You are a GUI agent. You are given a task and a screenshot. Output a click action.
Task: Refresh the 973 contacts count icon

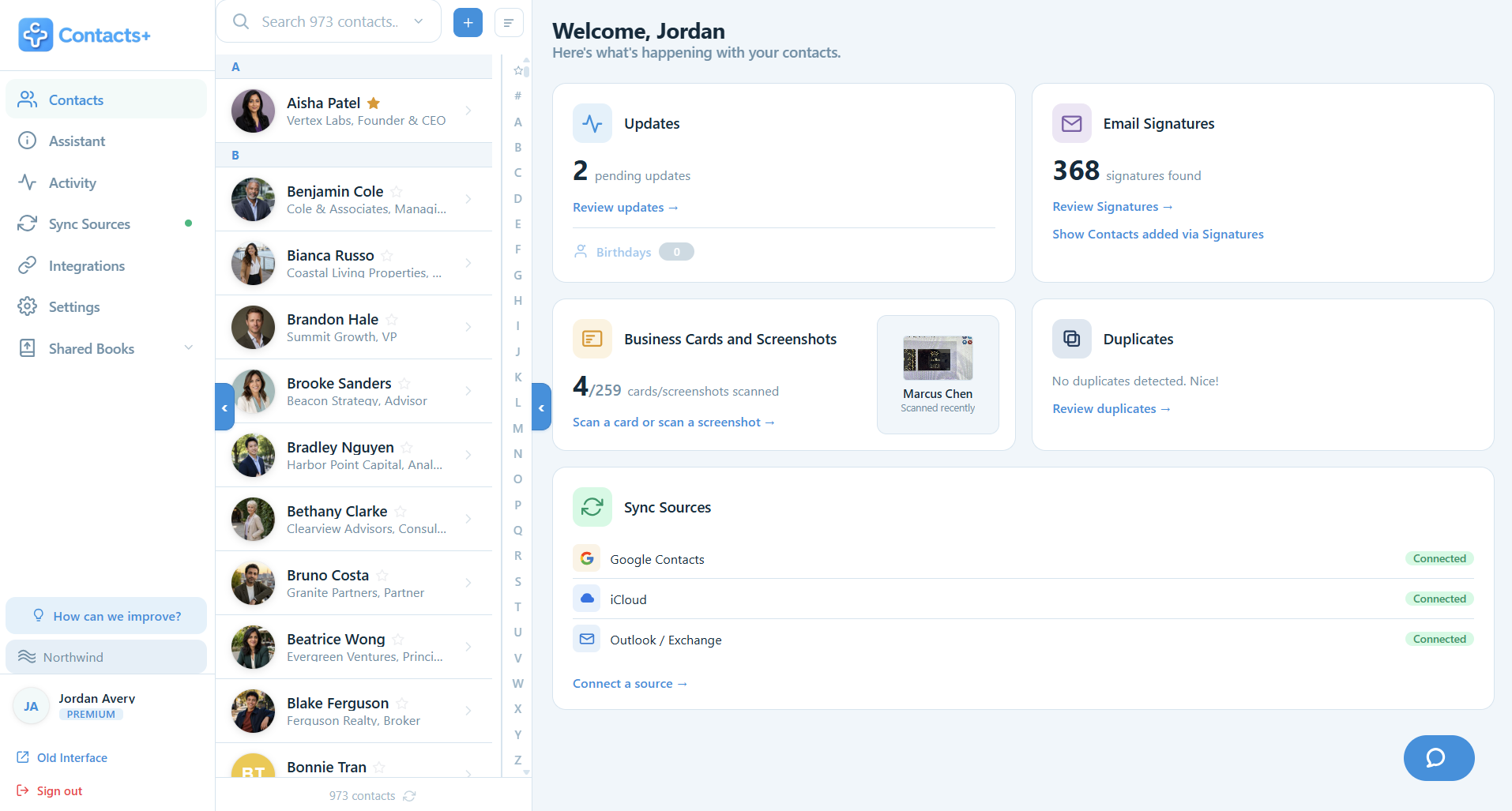(409, 796)
